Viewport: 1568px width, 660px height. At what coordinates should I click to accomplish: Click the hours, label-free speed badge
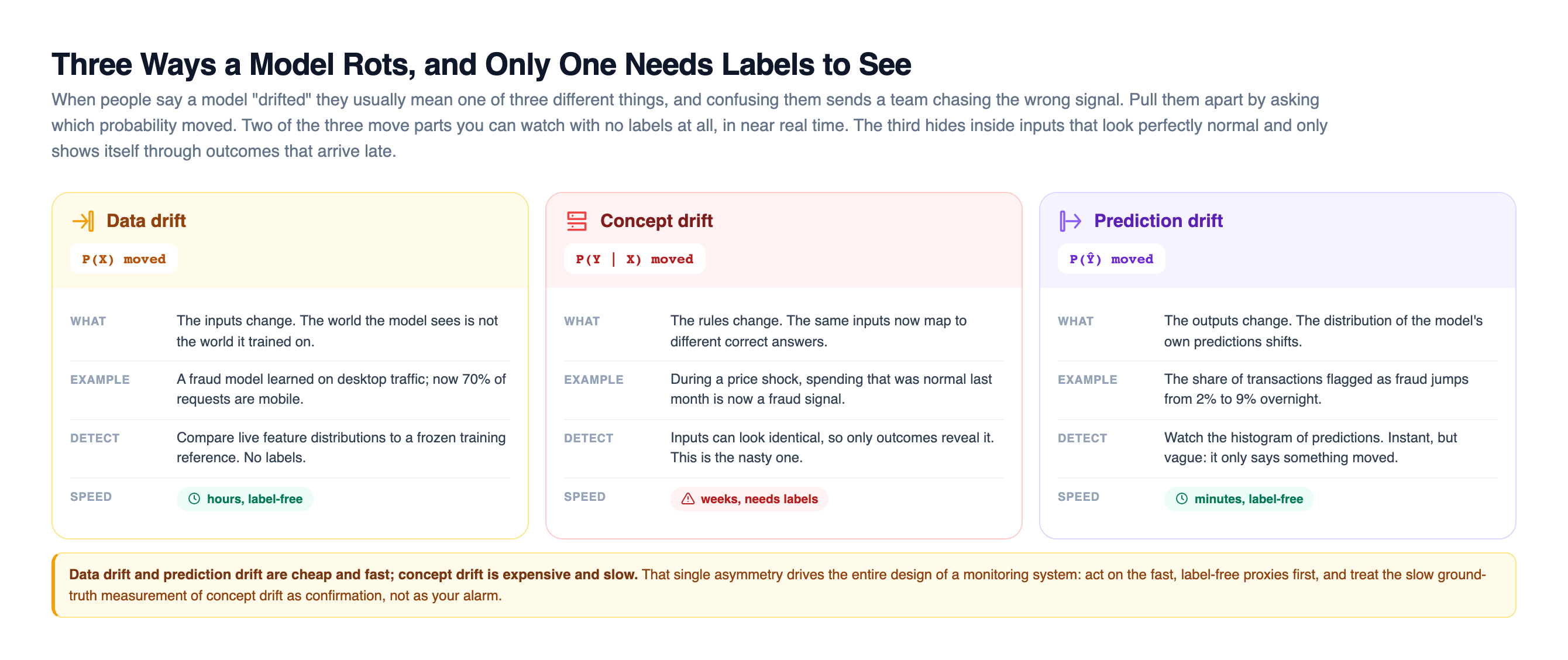coord(245,499)
